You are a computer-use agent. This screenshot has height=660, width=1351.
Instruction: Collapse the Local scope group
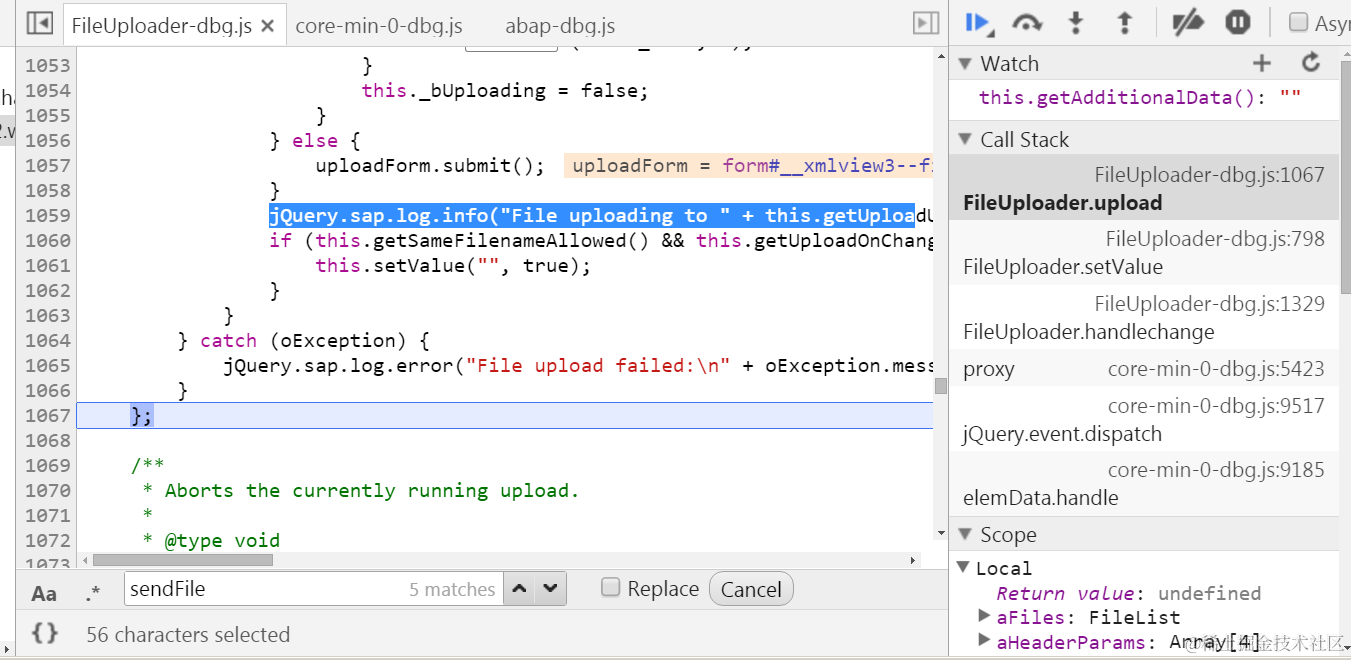[x=963, y=567]
